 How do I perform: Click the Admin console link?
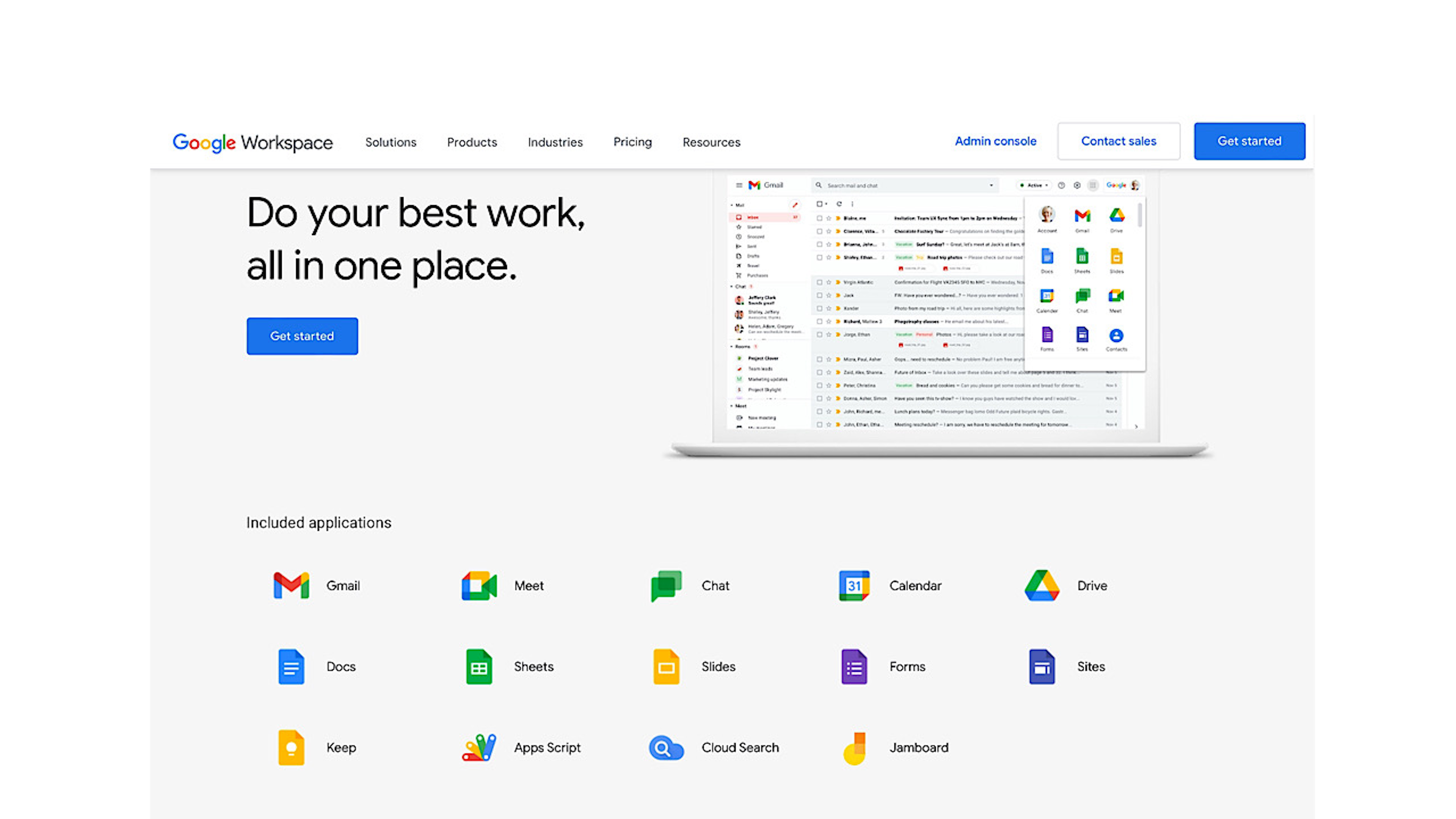pyautogui.click(x=995, y=141)
